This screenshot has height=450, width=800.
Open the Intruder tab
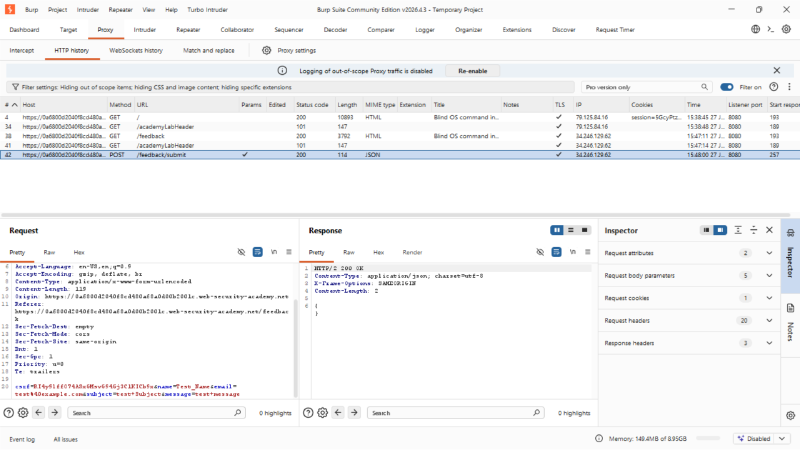[144, 30]
